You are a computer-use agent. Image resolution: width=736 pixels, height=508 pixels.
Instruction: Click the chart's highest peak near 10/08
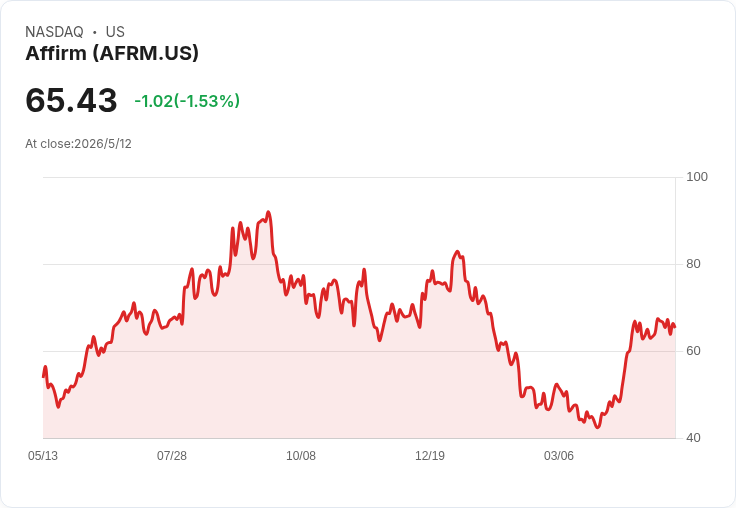[x=268, y=212]
